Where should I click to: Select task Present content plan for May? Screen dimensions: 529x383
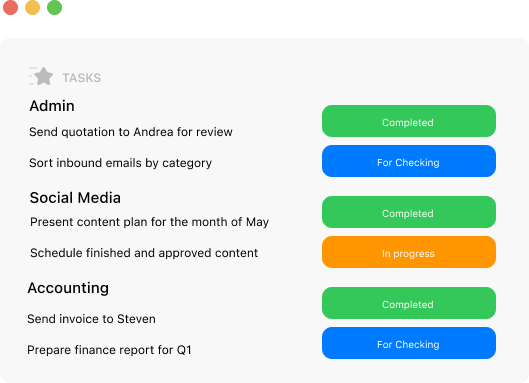pyautogui.click(x=149, y=222)
